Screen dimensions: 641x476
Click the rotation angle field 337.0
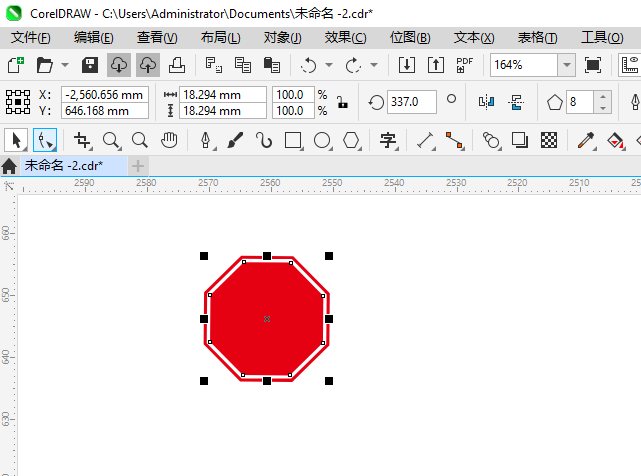point(412,102)
